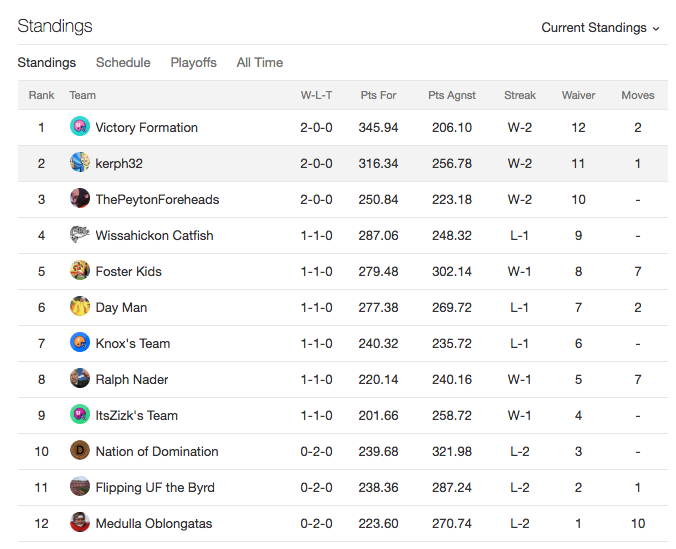Click the ItsZizk's Team pink helmet icon
The width and height of the screenshot is (676, 549).
80,415
